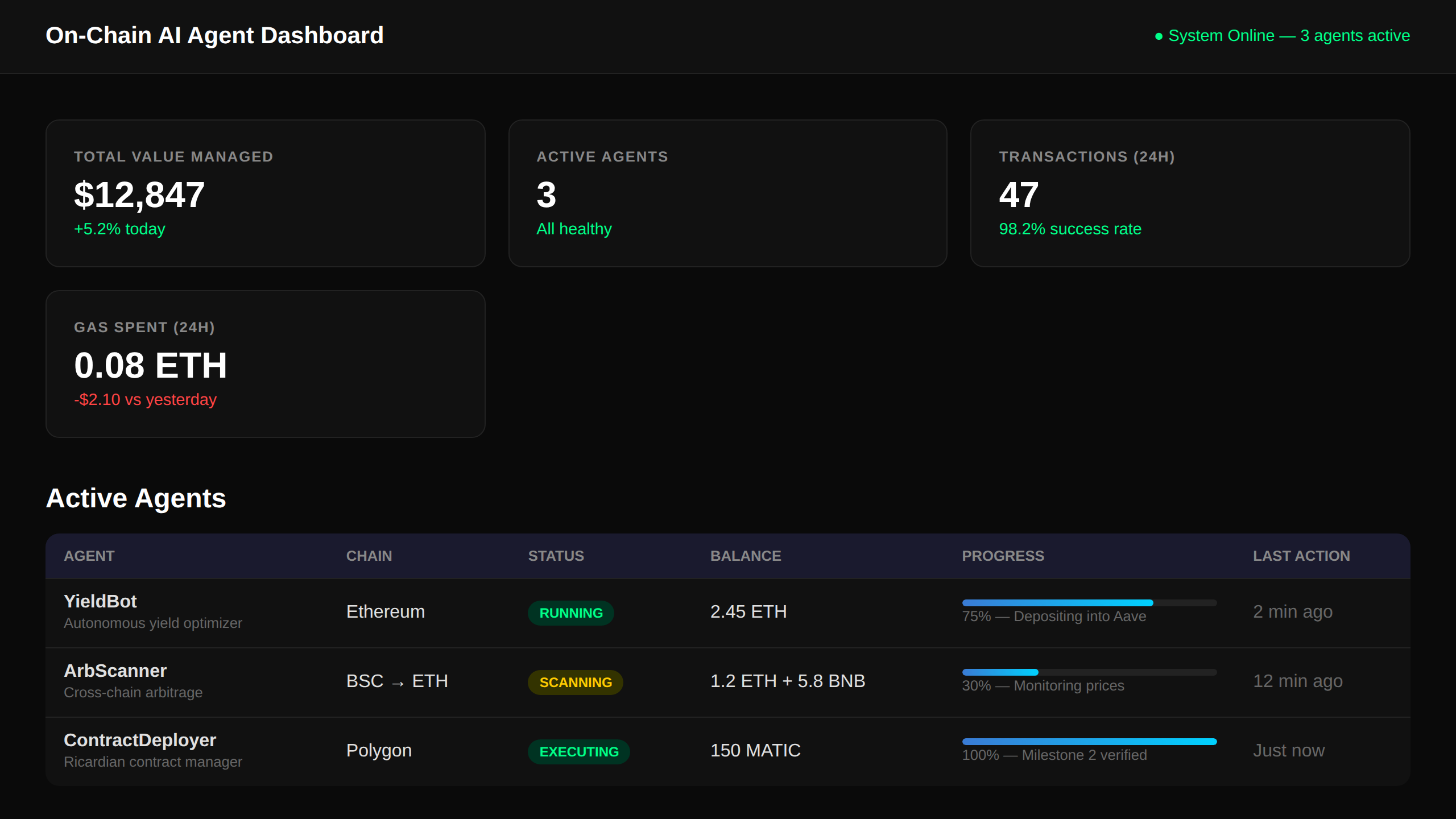
Task: Open the ArbScanner agent name
Action: click(x=115, y=671)
